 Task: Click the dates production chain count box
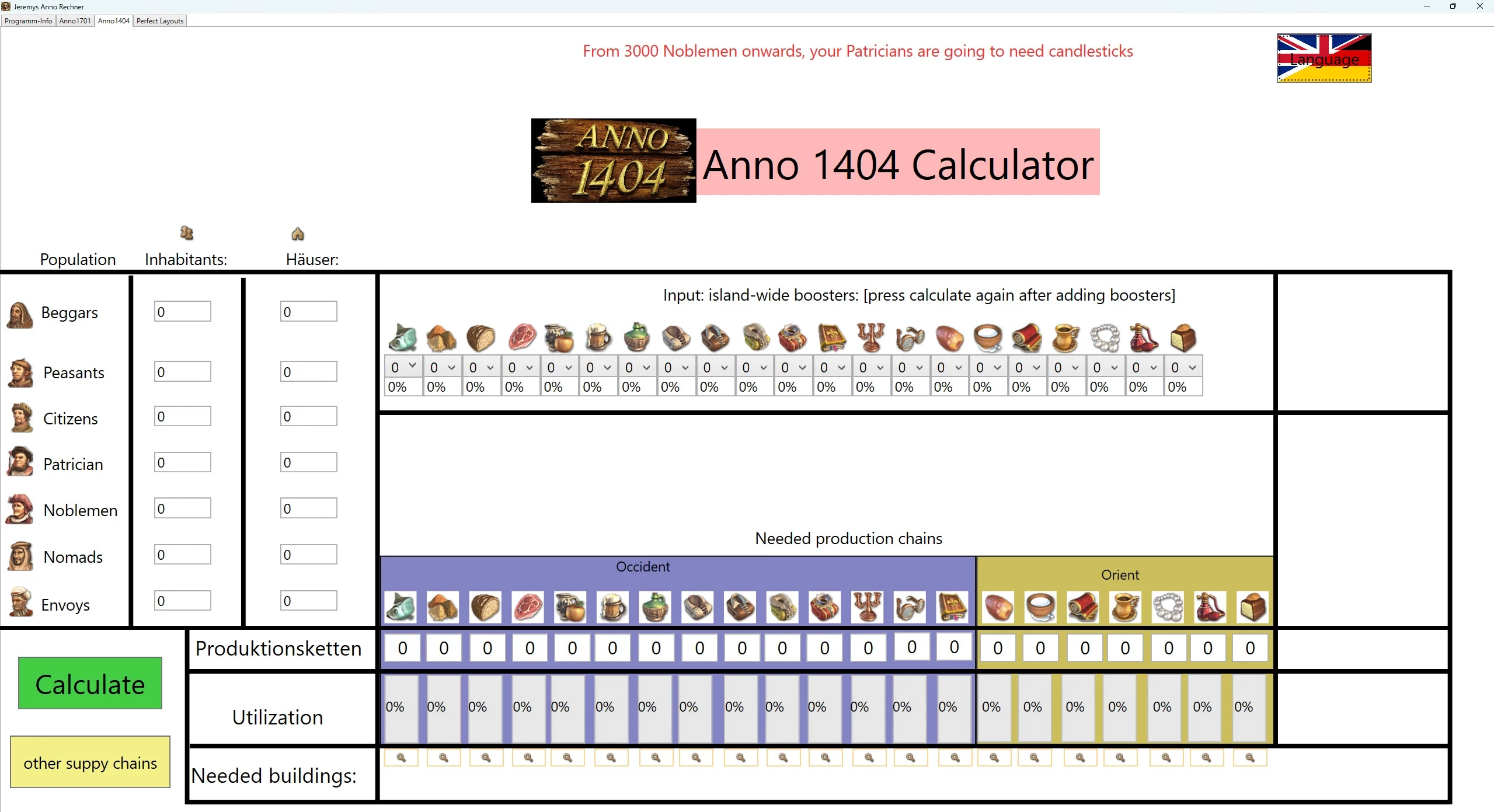click(998, 648)
